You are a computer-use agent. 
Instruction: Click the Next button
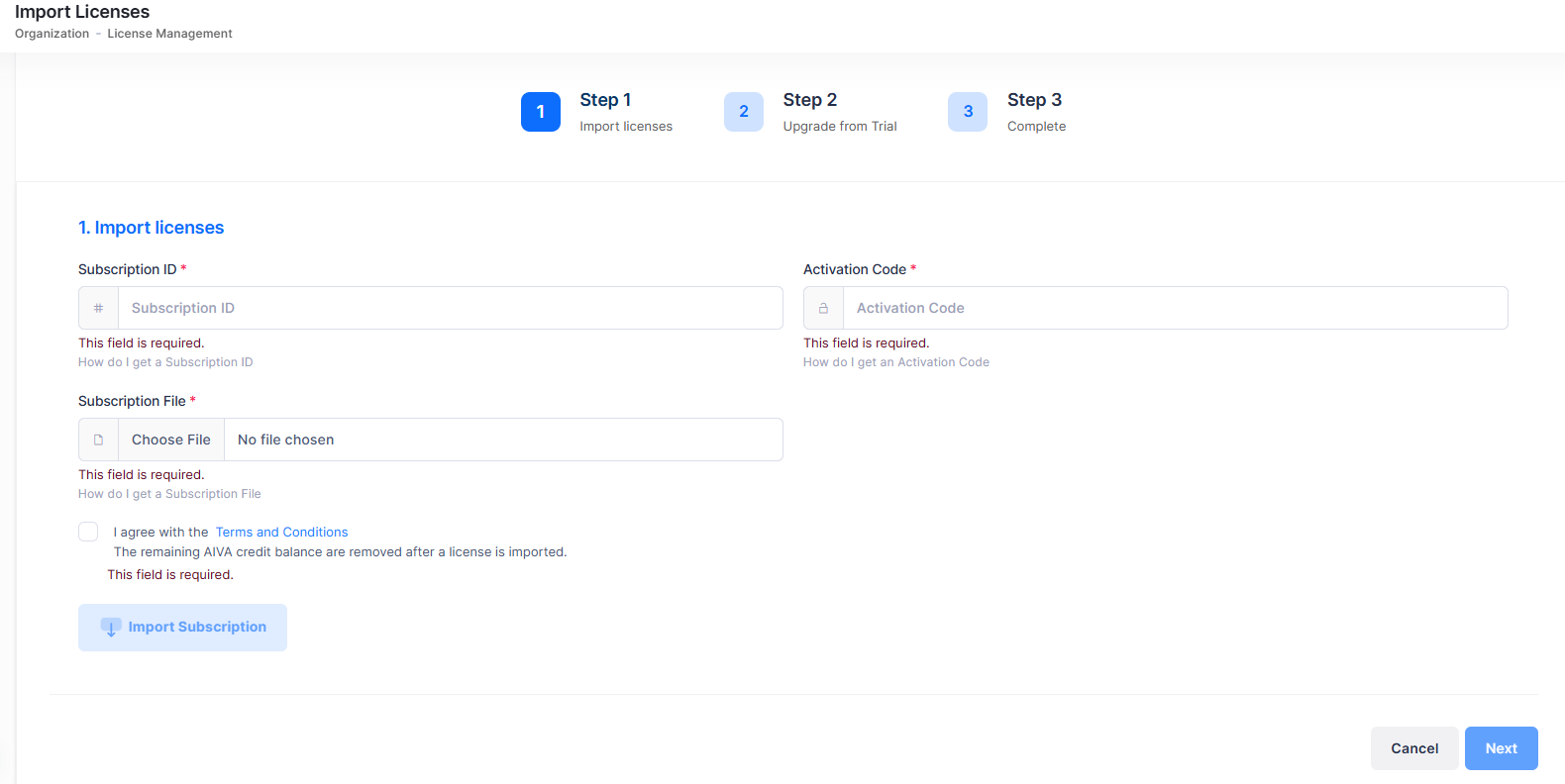1502,748
